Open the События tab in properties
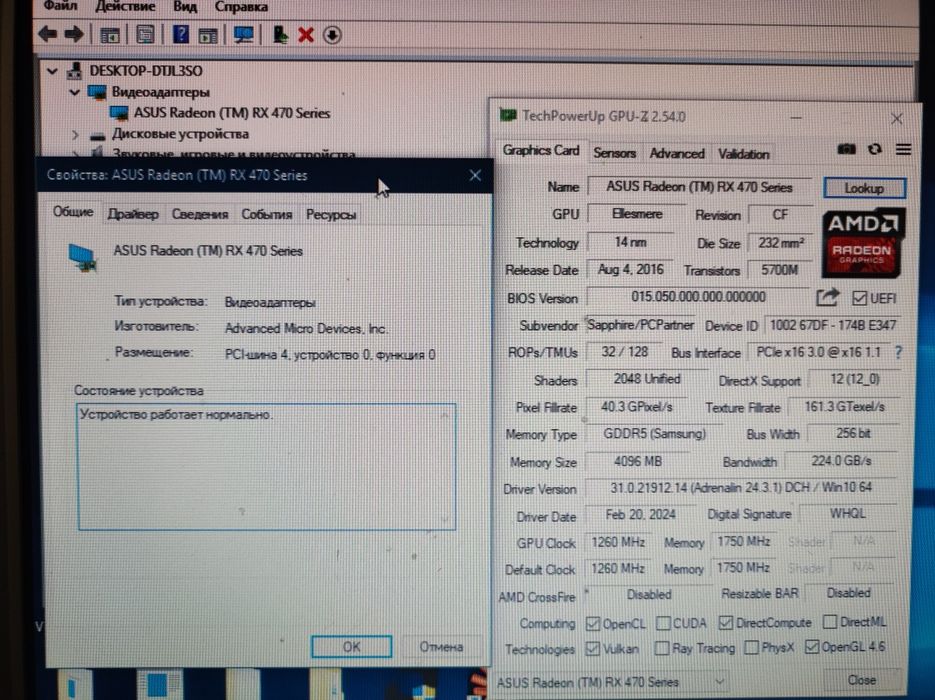Screen dimensions: 935x700 click(x=267, y=215)
